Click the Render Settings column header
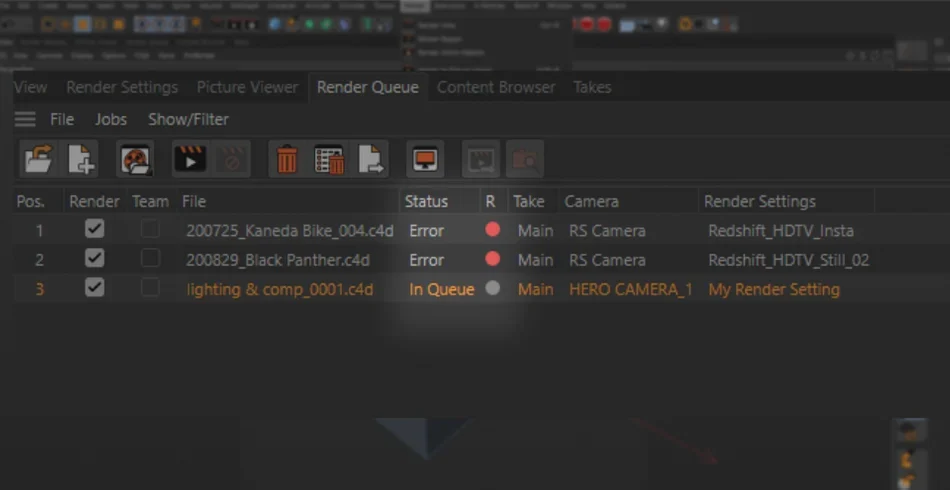Viewport: 950px width, 490px height. point(760,202)
